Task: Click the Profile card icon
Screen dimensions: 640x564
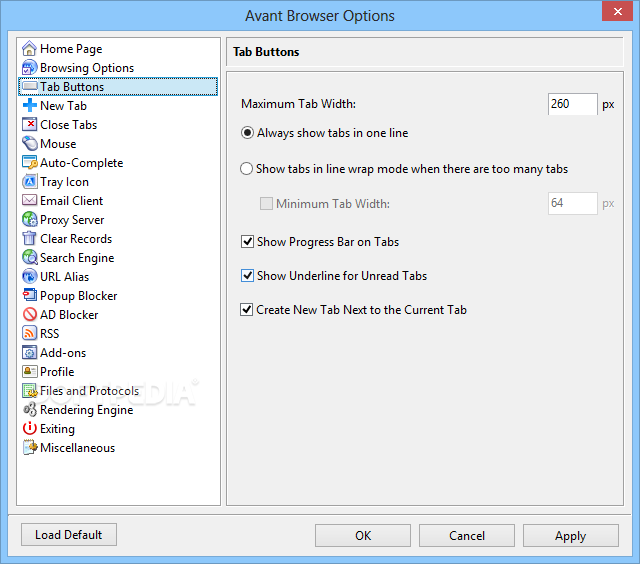Action: (x=29, y=371)
